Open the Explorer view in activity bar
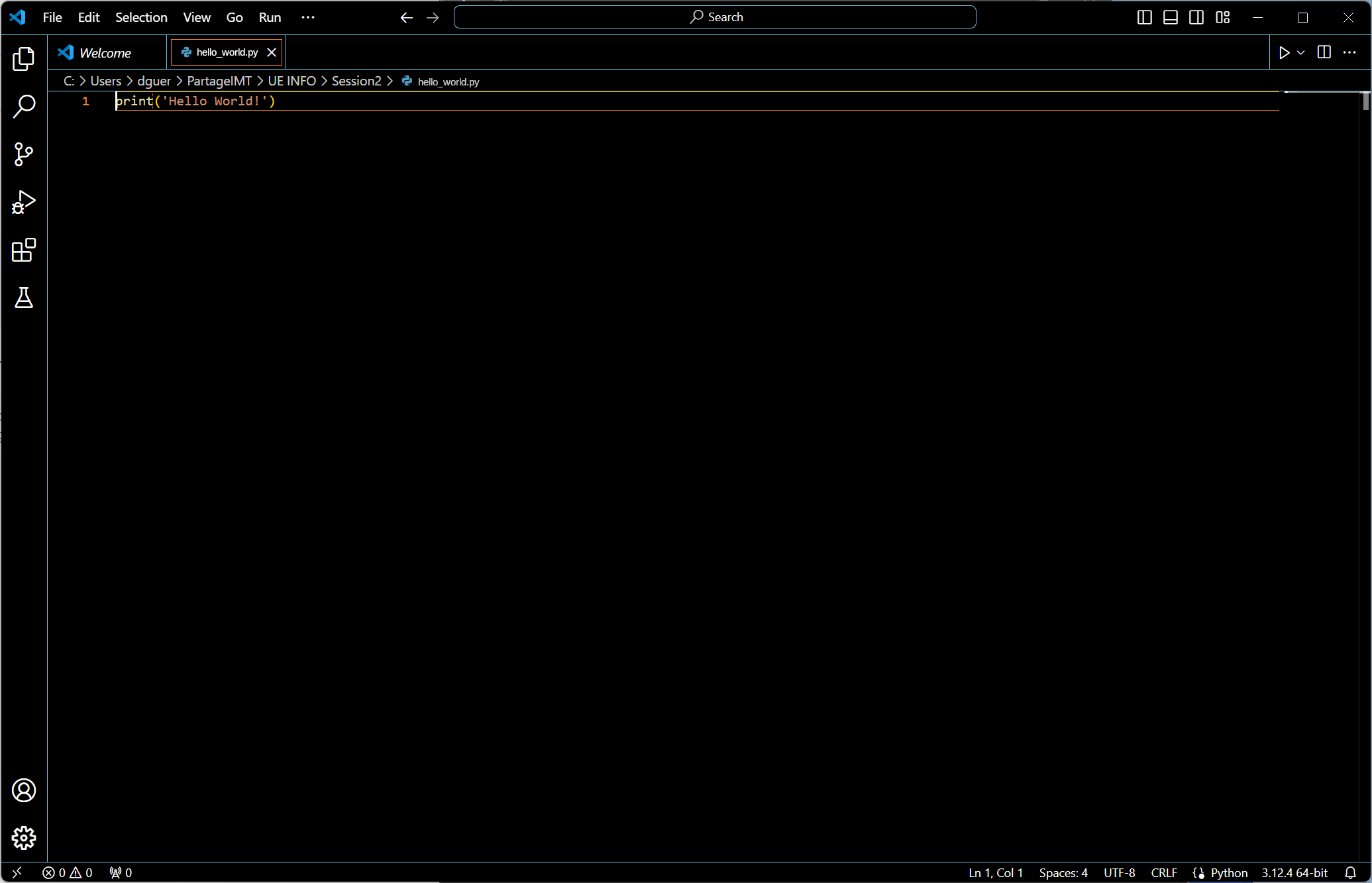The image size is (1372, 883). click(x=24, y=59)
